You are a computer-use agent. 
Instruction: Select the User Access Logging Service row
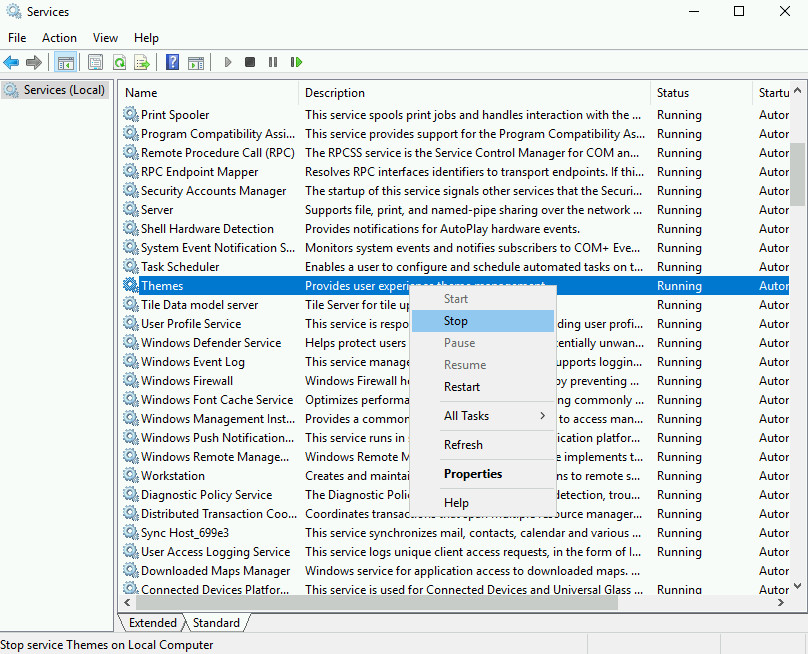(x=455, y=551)
